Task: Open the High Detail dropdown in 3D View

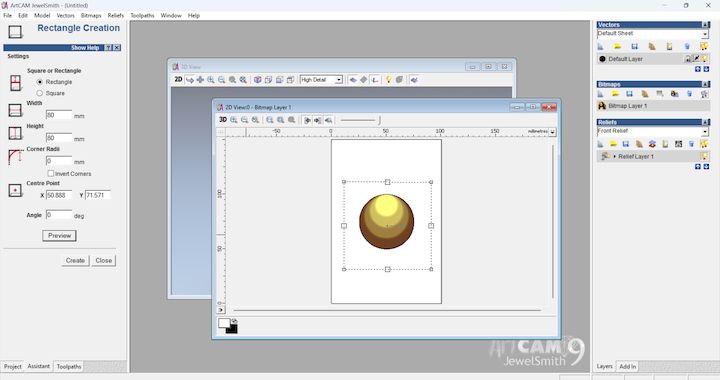Action: [x=338, y=80]
